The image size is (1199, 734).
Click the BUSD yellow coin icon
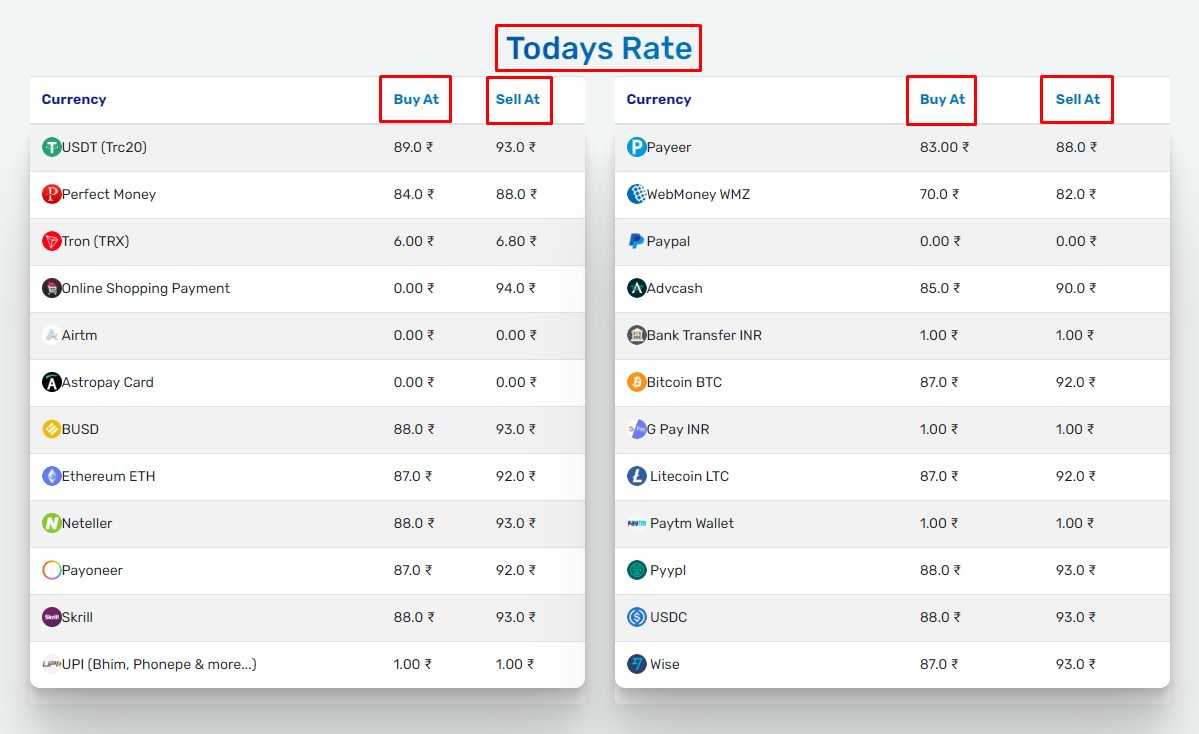point(51,429)
